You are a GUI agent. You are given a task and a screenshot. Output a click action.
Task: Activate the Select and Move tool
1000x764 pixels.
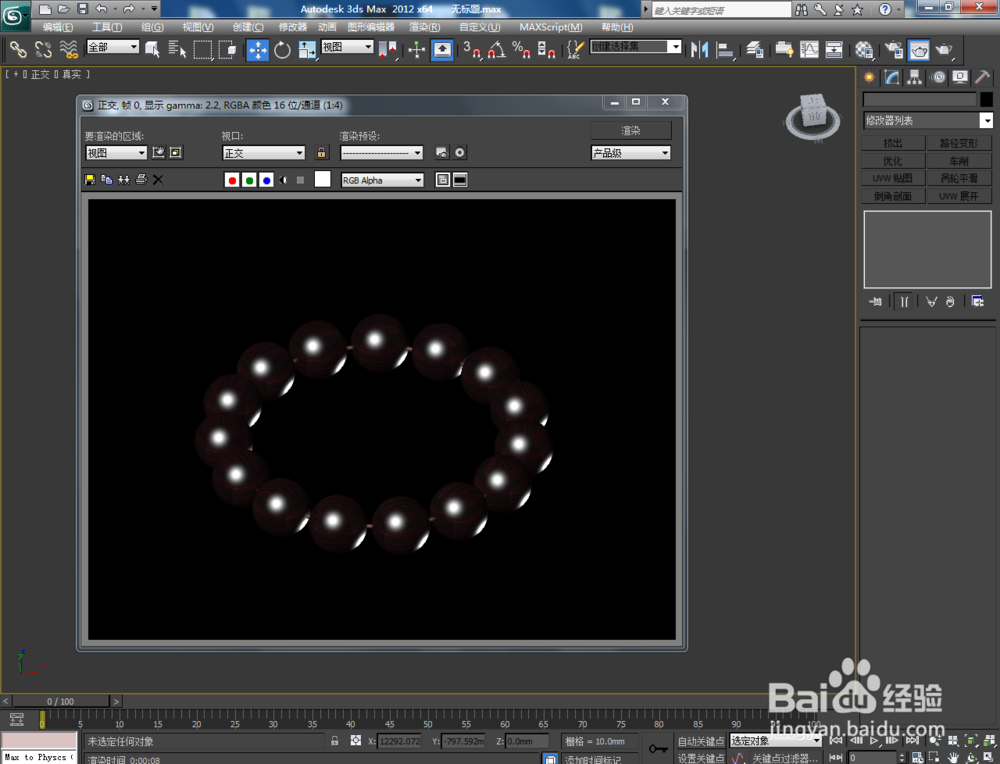tap(258, 50)
